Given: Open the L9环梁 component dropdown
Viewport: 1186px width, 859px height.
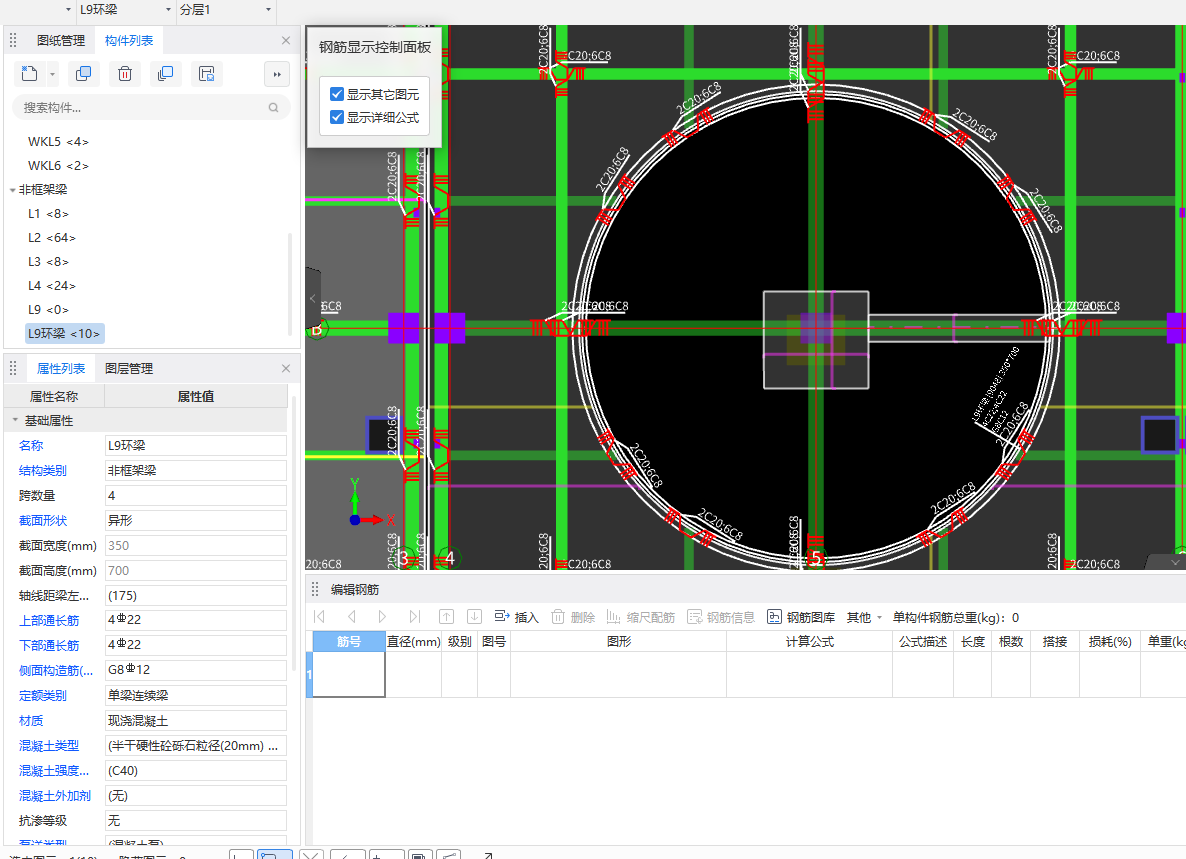Looking at the screenshot, I should 168,10.
